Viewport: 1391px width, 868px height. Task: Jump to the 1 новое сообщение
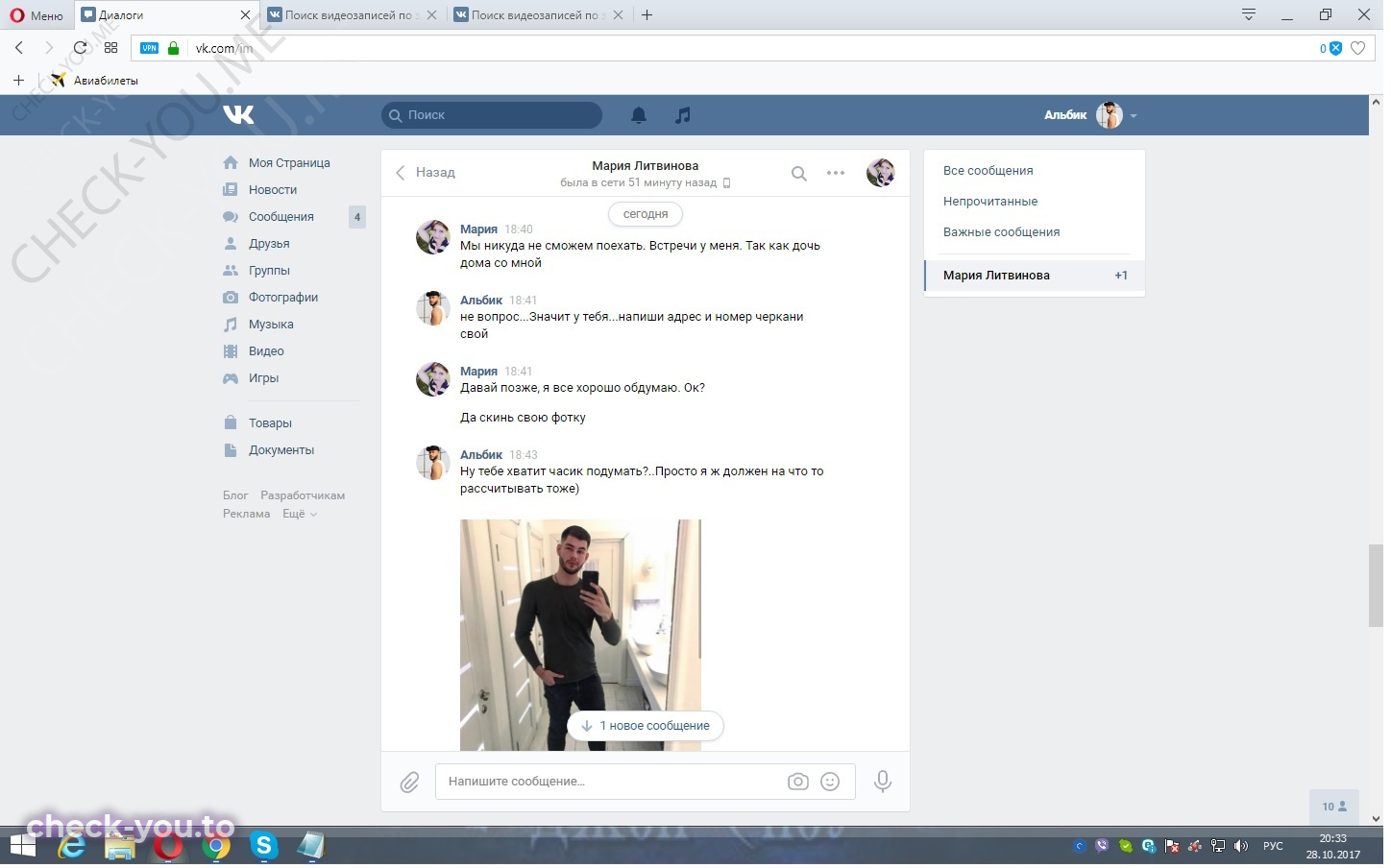click(x=646, y=726)
